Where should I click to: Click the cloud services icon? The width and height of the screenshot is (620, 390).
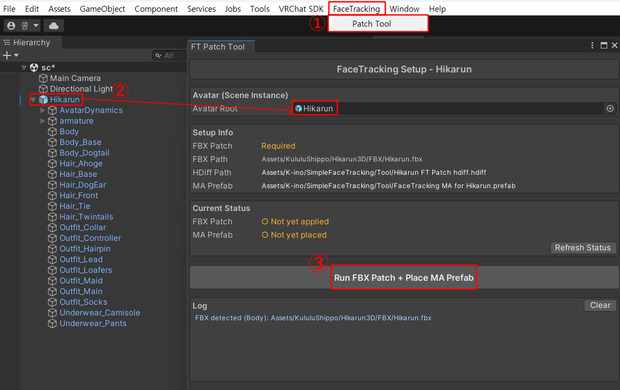click(54, 26)
